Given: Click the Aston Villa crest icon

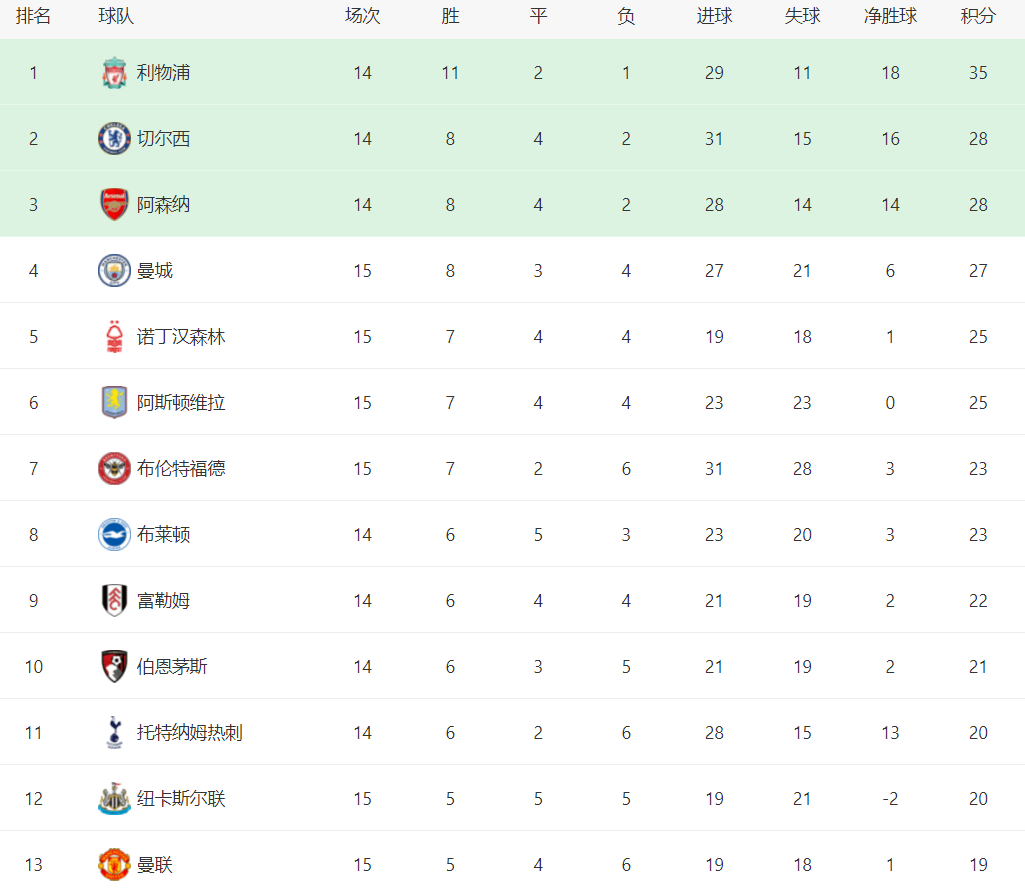Looking at the screenshot, I should (114, 403).
